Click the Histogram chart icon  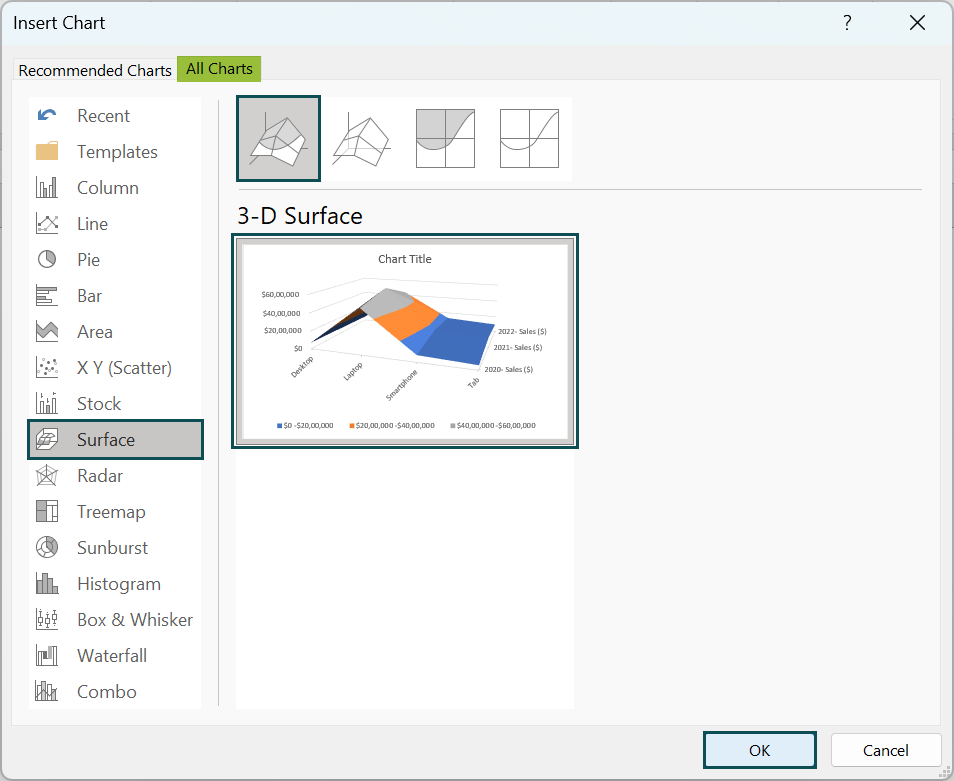pyautogui.click(x=47, y=583)
